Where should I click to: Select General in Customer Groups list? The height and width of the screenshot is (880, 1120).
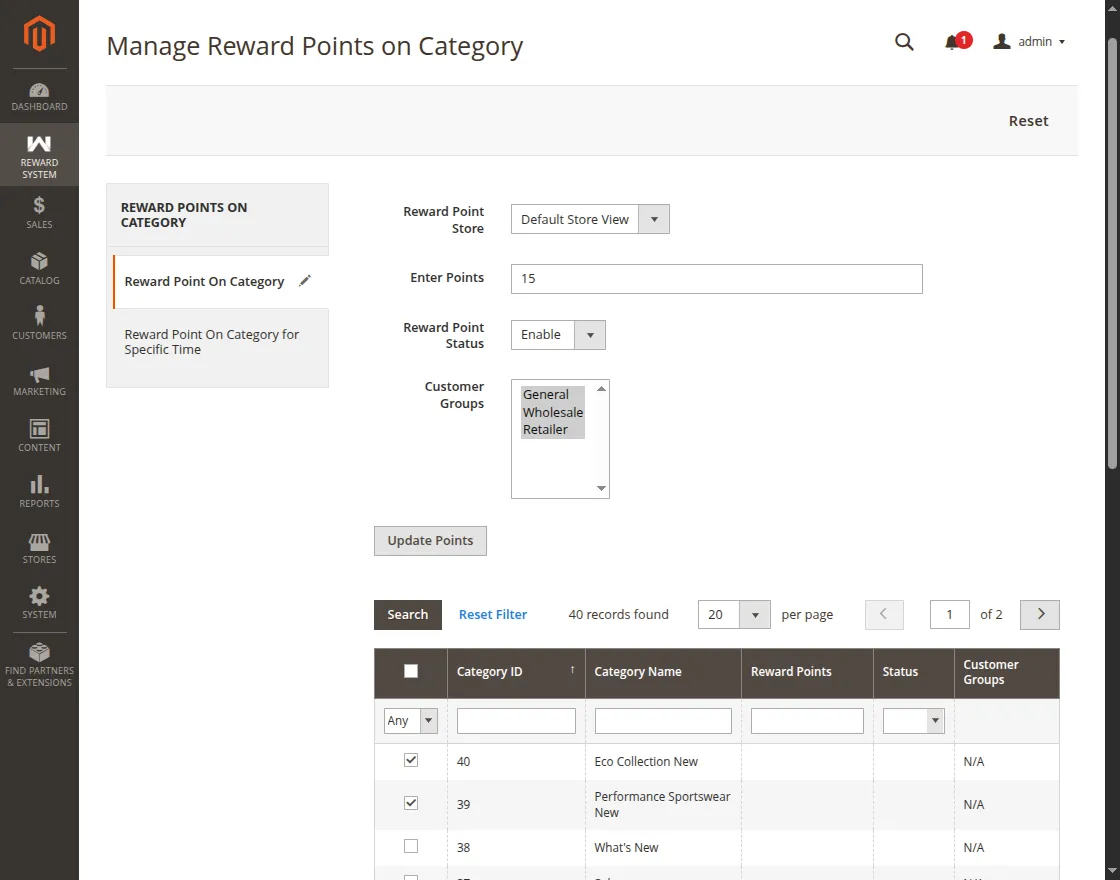[x=552, y=394]
